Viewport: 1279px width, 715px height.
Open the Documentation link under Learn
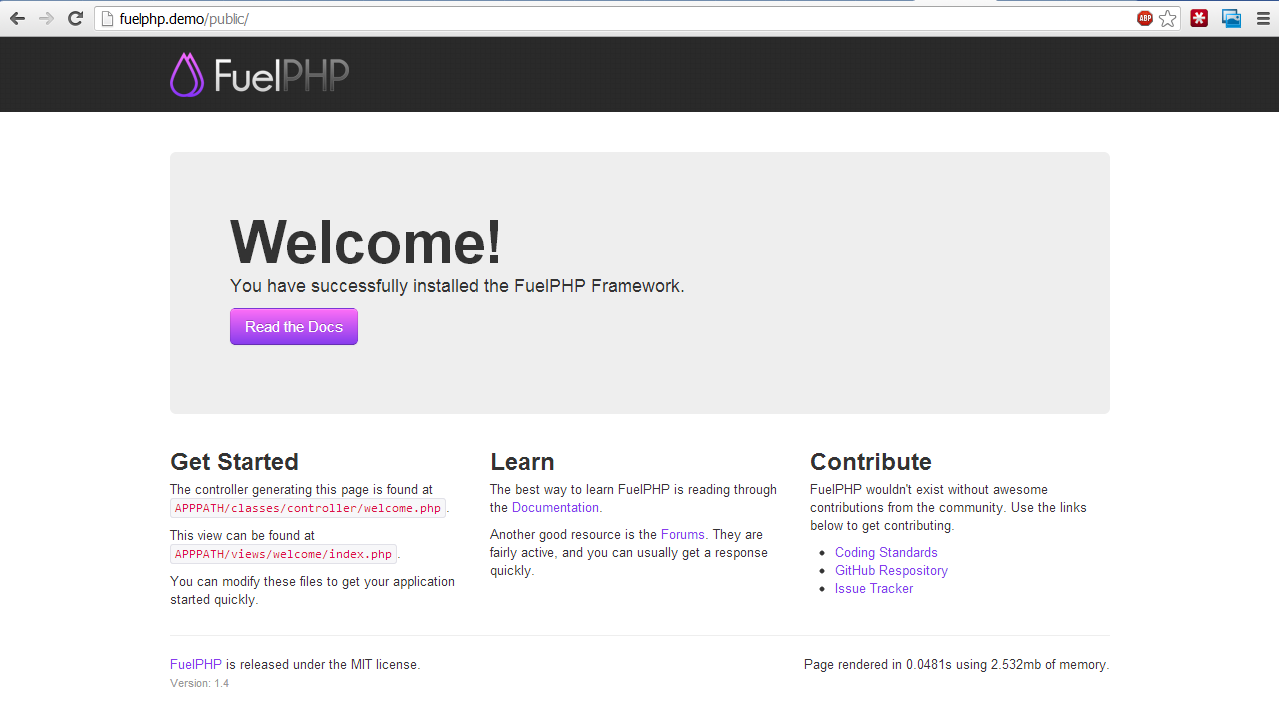click(555, 507)
